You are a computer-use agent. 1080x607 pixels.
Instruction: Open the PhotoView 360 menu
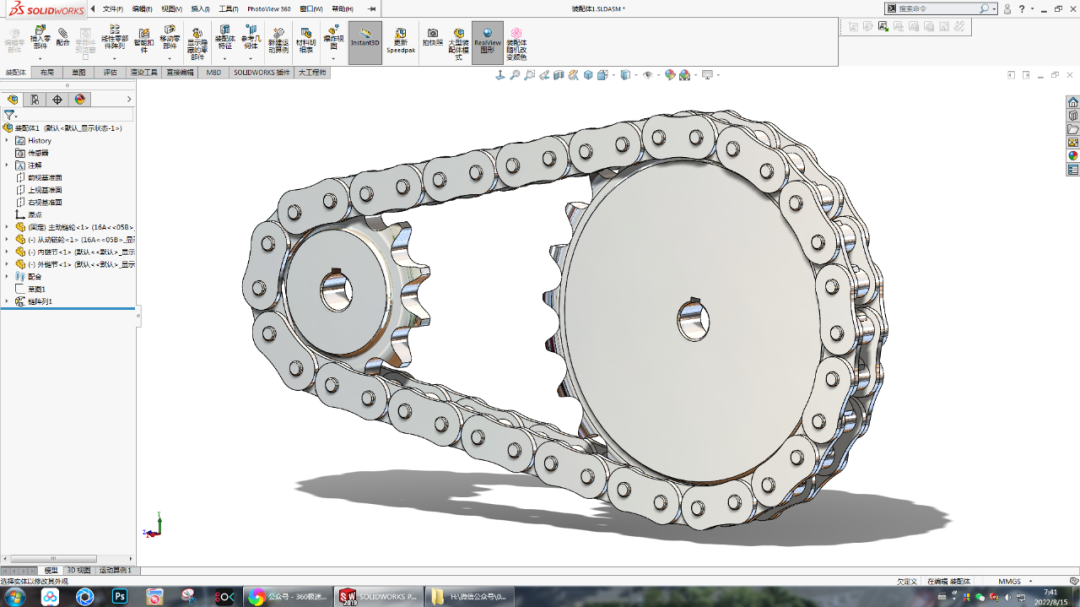click(x=268, y=7)
